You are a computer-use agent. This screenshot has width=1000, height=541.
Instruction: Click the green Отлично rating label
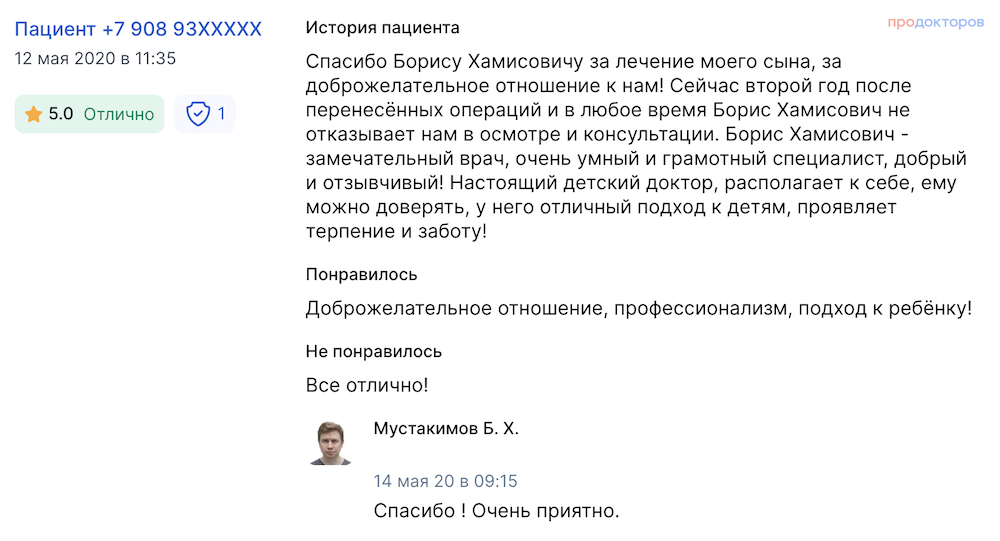click(x=119, y=114)
